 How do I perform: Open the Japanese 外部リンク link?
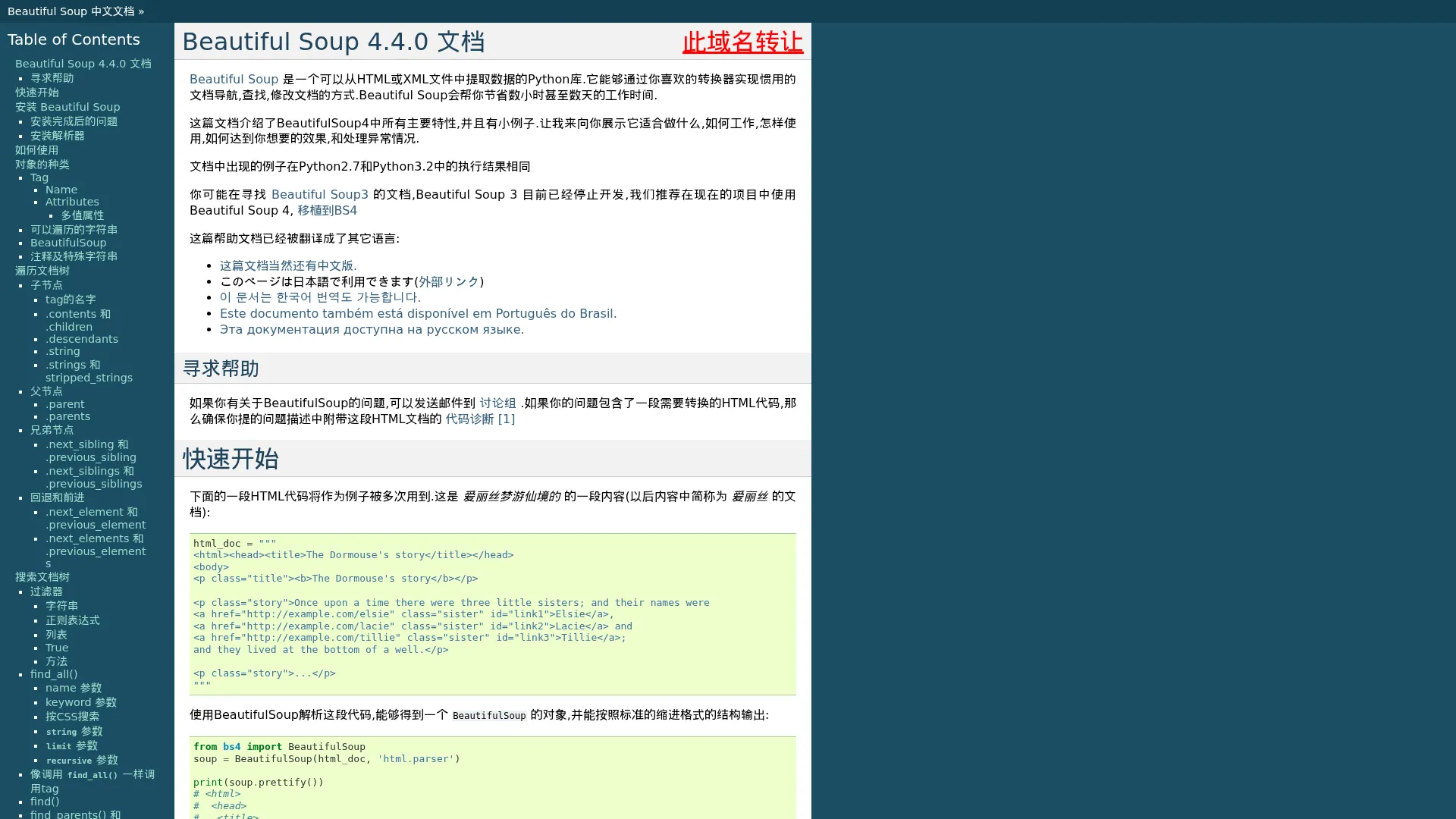point(449,281)
